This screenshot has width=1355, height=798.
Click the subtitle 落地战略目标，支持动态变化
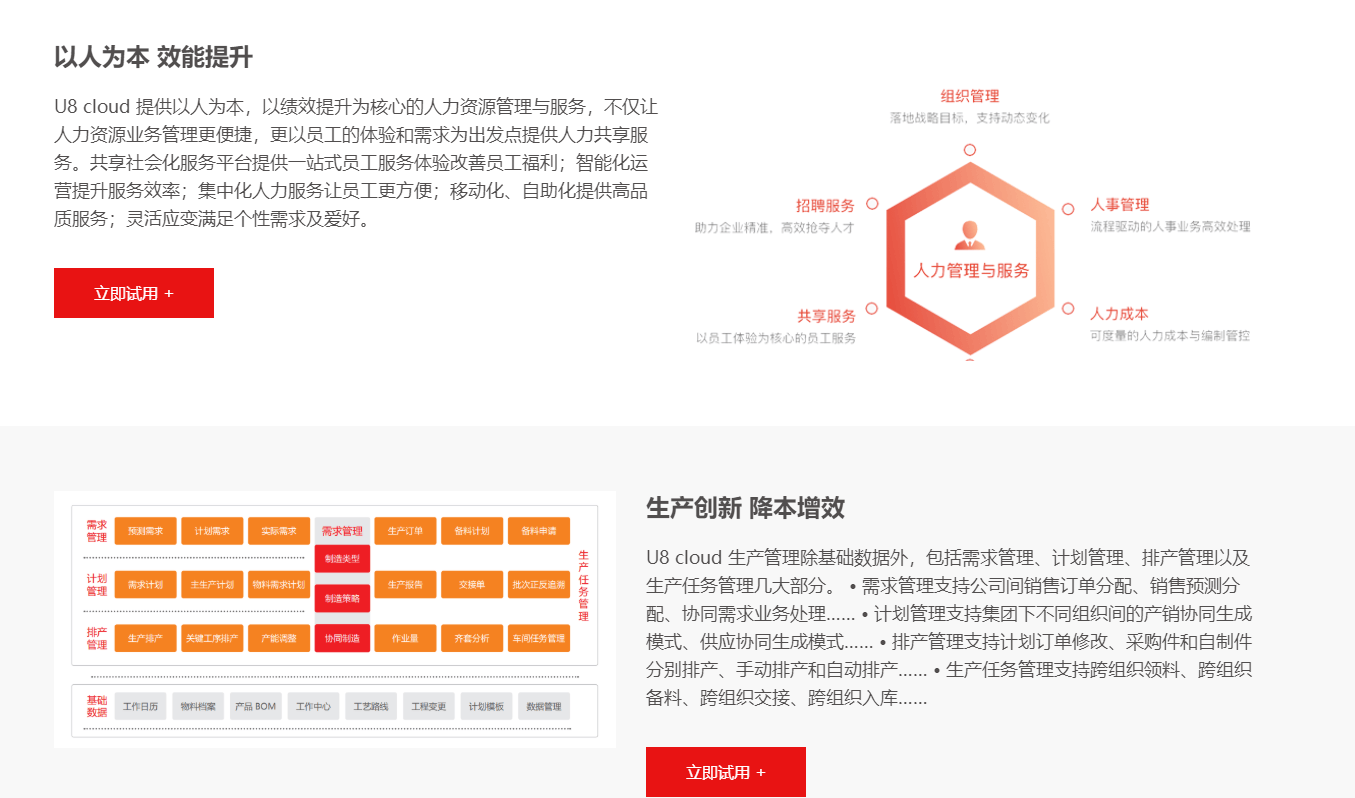coord(970,118)
